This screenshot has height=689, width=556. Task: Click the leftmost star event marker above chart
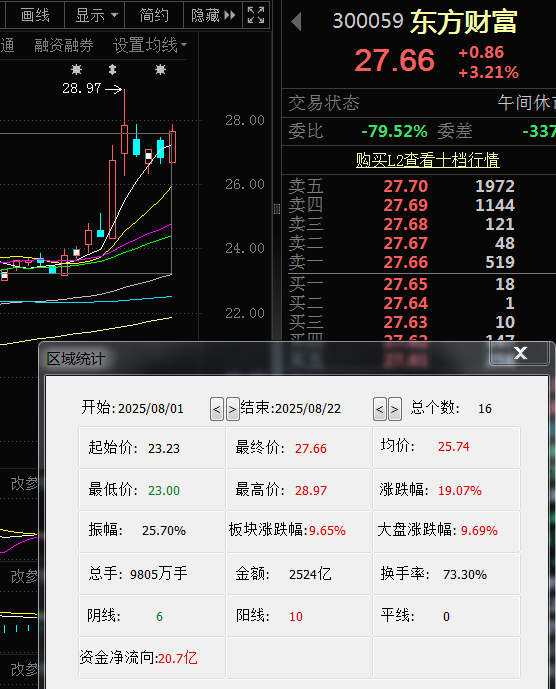click(x=76, y=69)
